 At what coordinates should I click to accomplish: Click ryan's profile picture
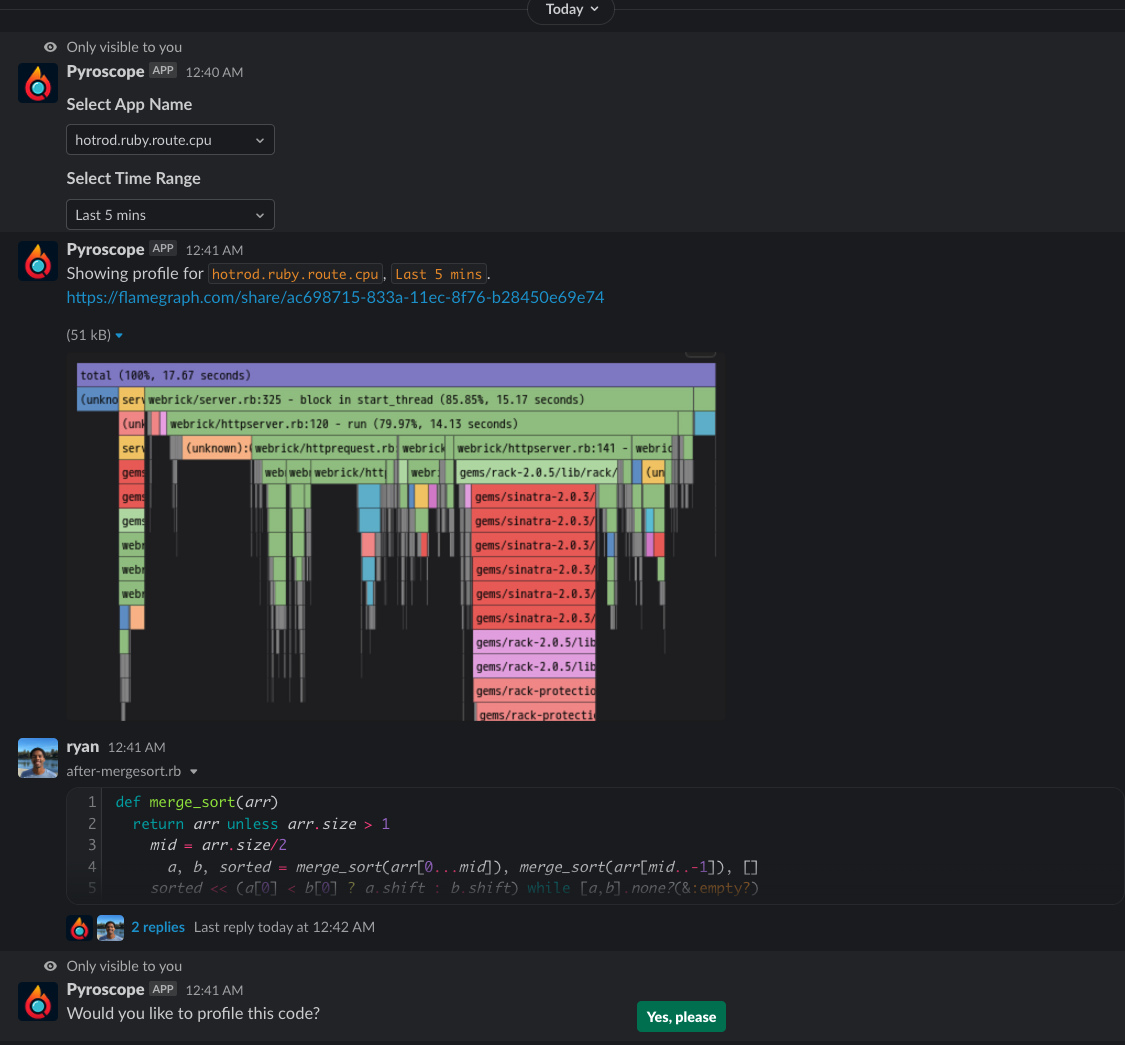click(x=38, y=758)
